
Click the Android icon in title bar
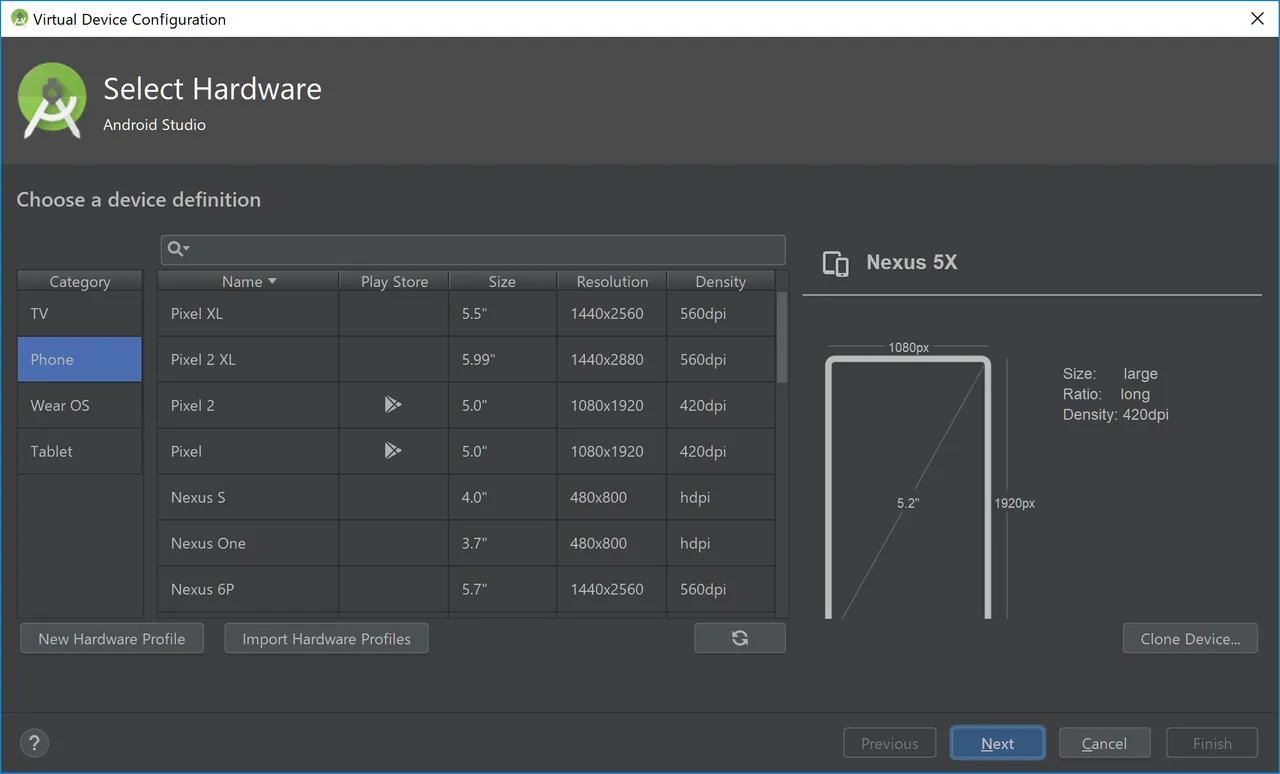[19, 18]
